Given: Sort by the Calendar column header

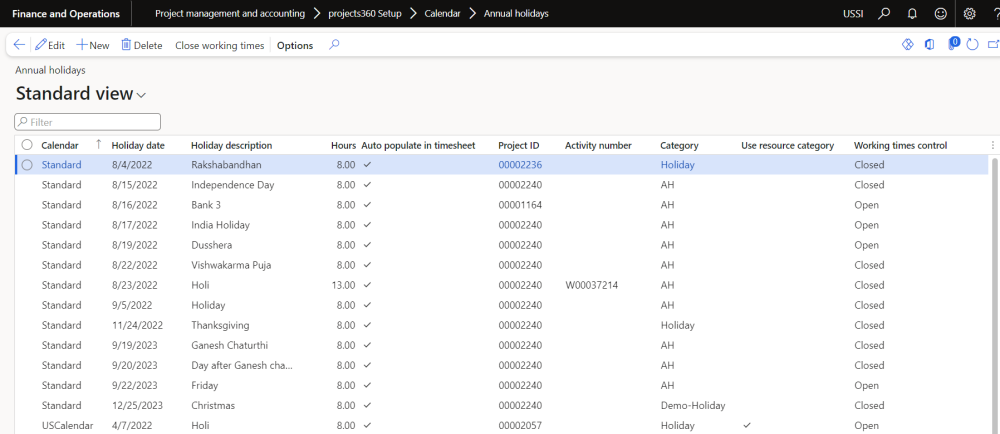Looking at the screenshot, I should pyautogui.click(x=60, y=145).
